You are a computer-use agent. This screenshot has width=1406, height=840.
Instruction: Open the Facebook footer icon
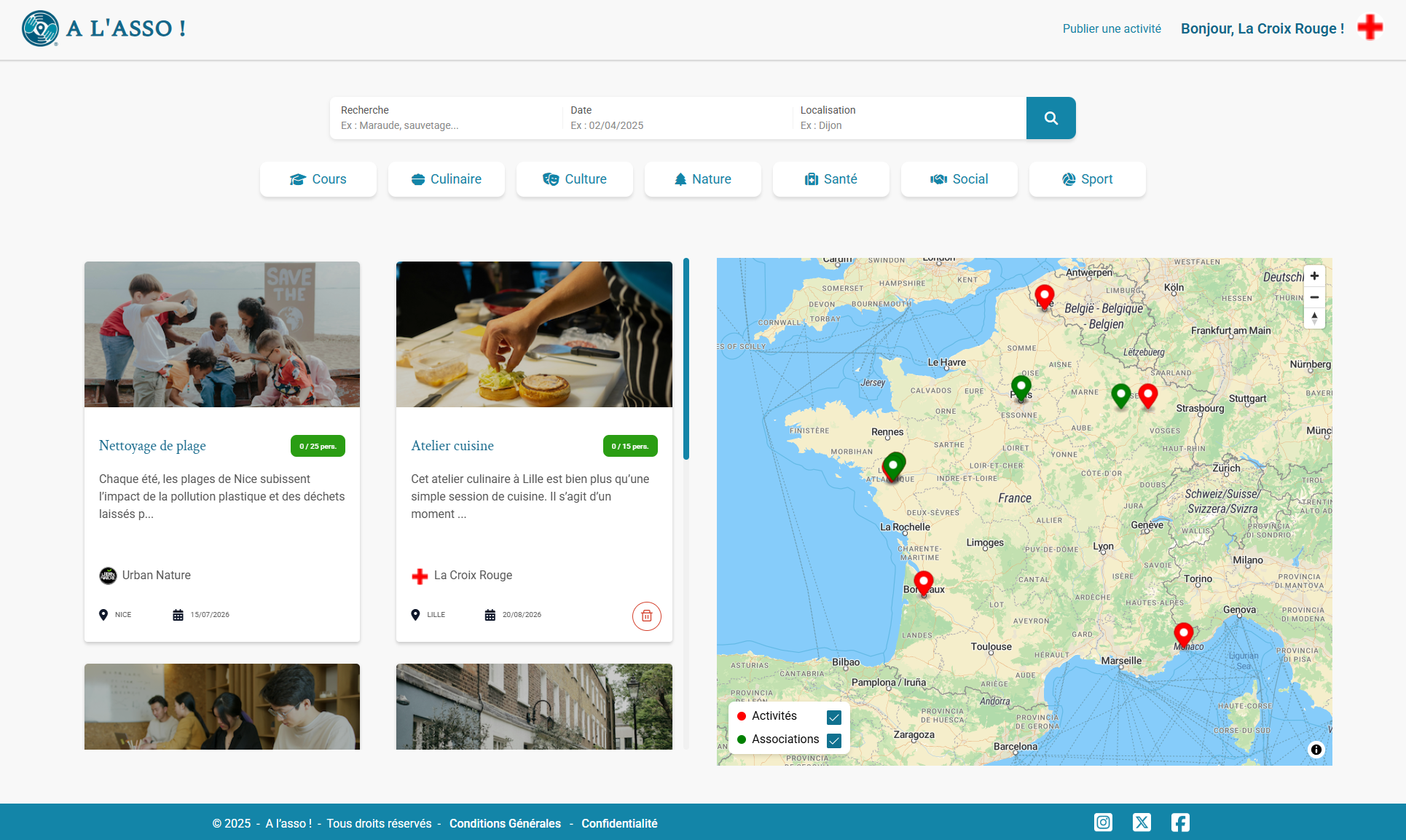[1180, 823]
